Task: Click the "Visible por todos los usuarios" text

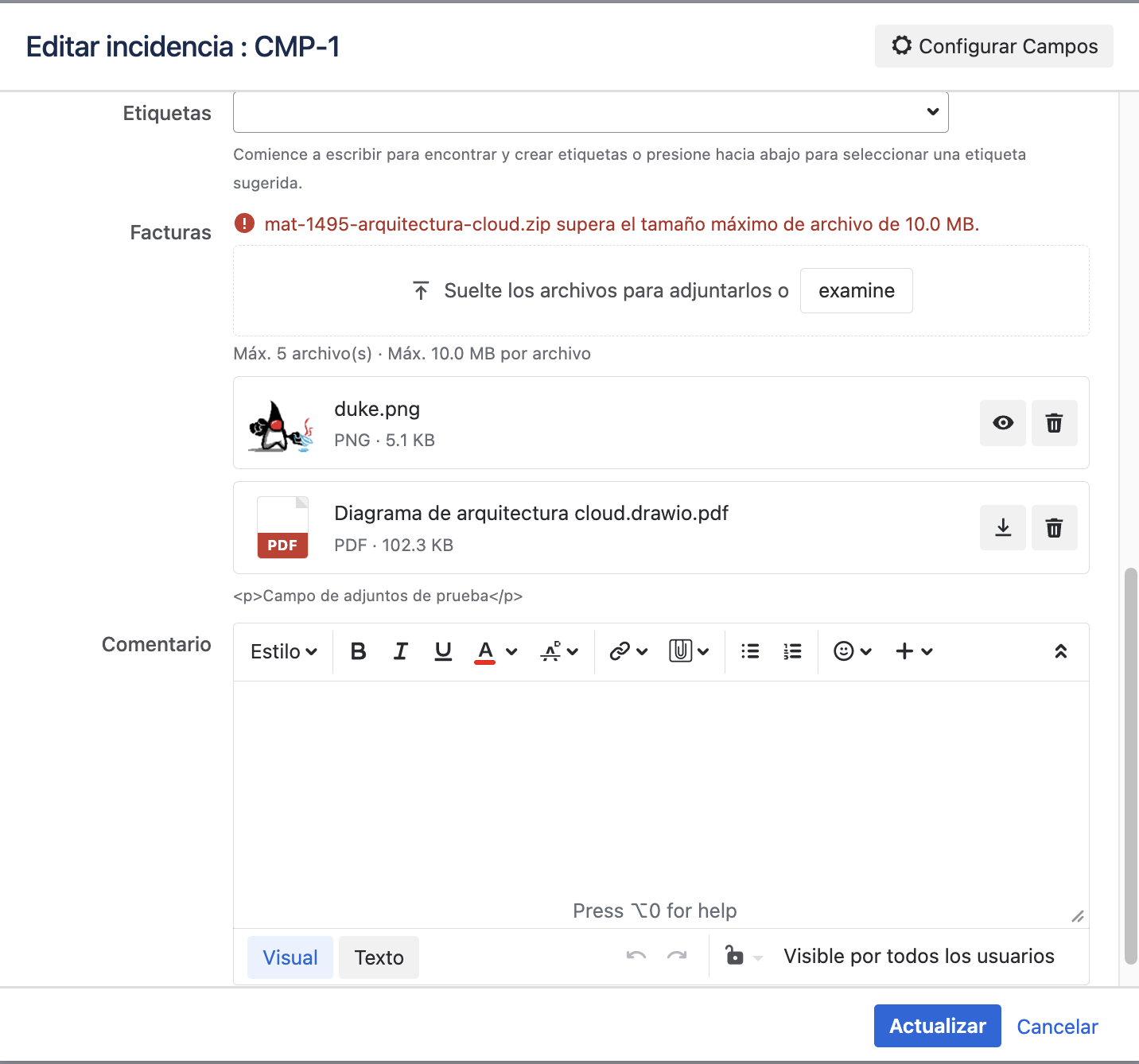Action: pos(919,956)
